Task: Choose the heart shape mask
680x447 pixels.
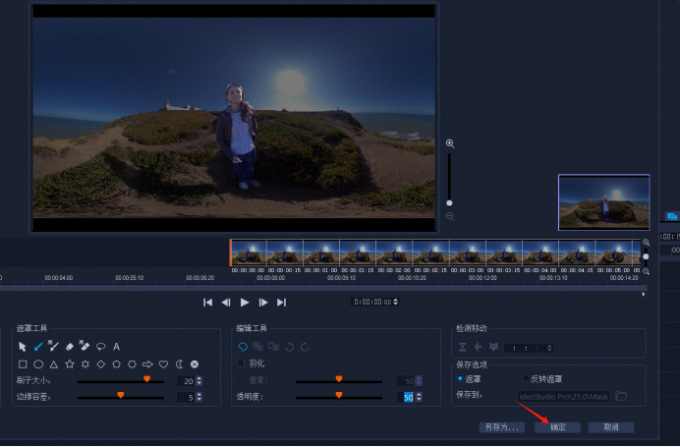Action: pyautogui.click(x=163, y=364)
